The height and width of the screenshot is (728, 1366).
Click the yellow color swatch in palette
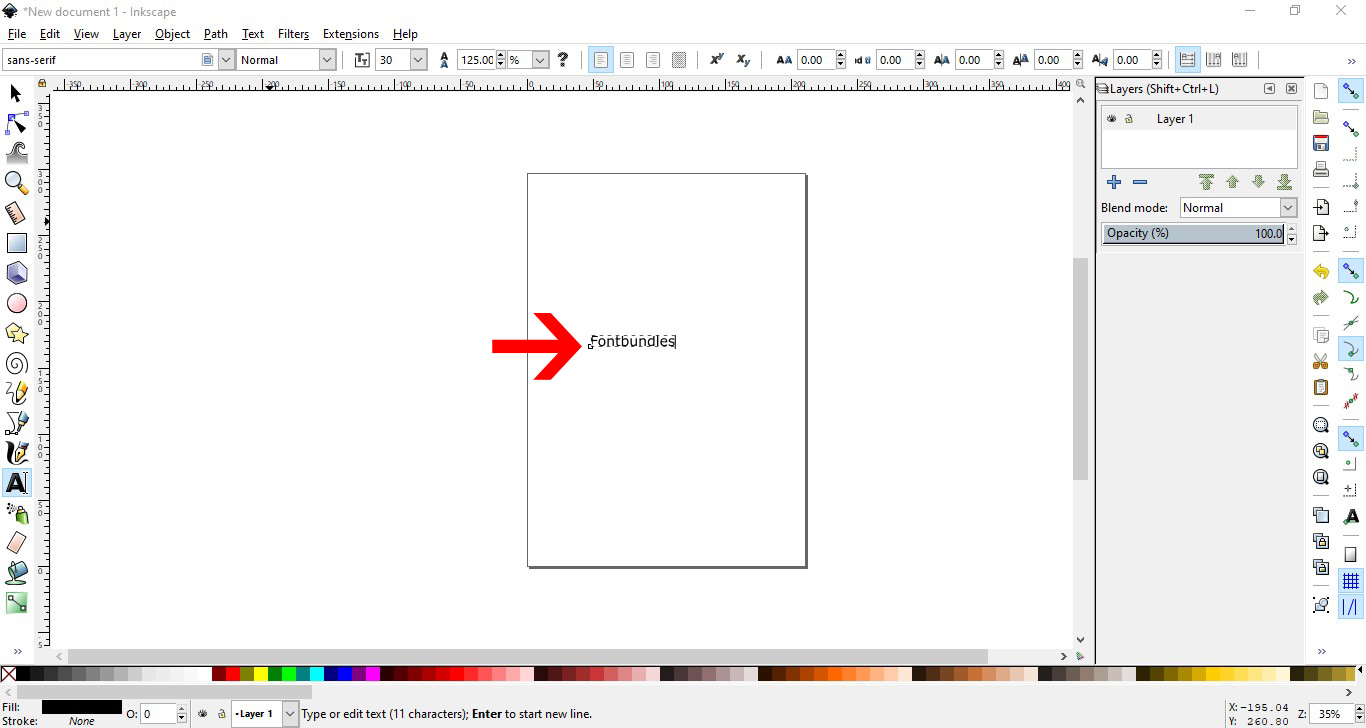(x=261, y=674)
